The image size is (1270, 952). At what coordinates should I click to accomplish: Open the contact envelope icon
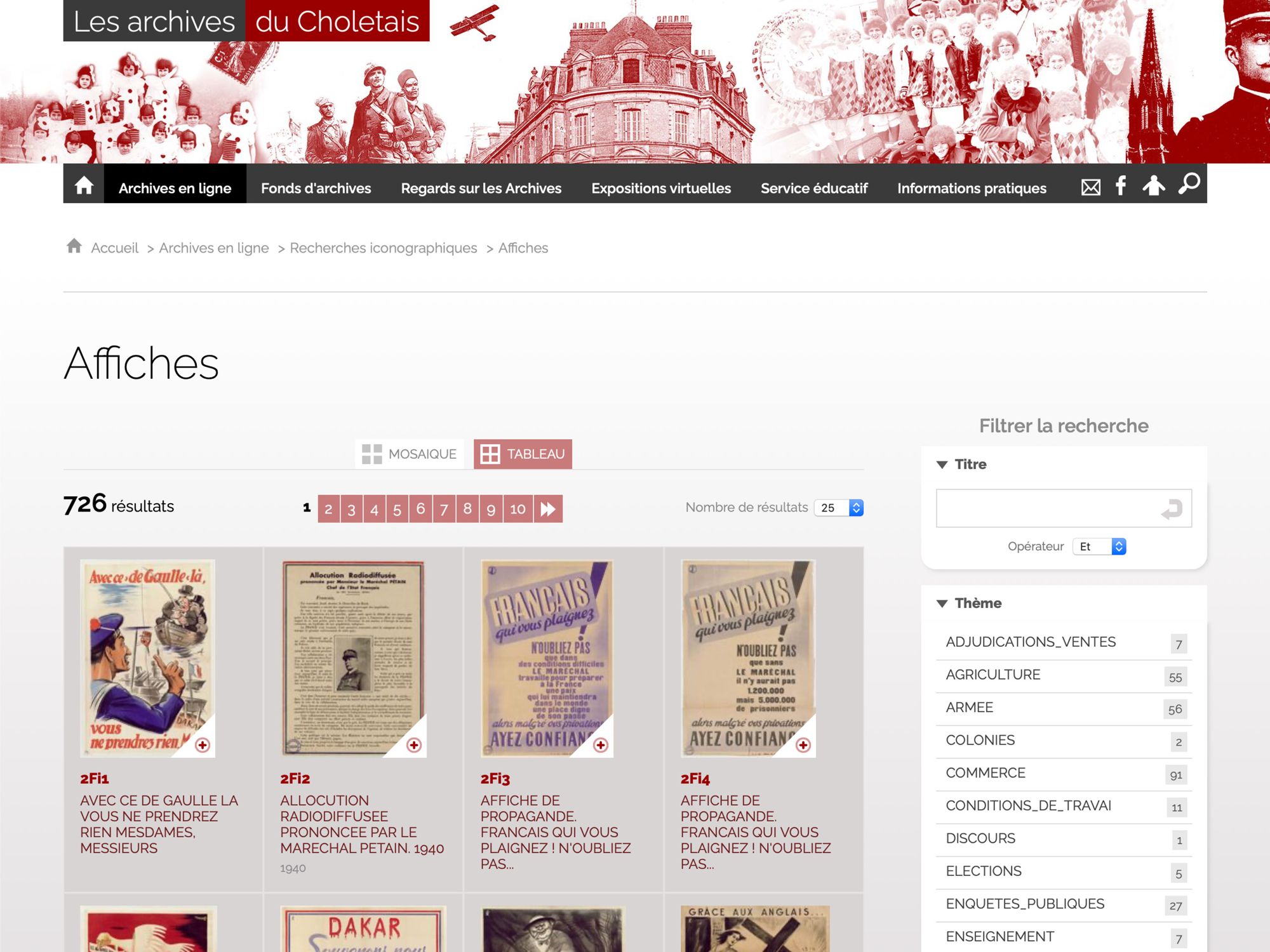point(1090,187)
